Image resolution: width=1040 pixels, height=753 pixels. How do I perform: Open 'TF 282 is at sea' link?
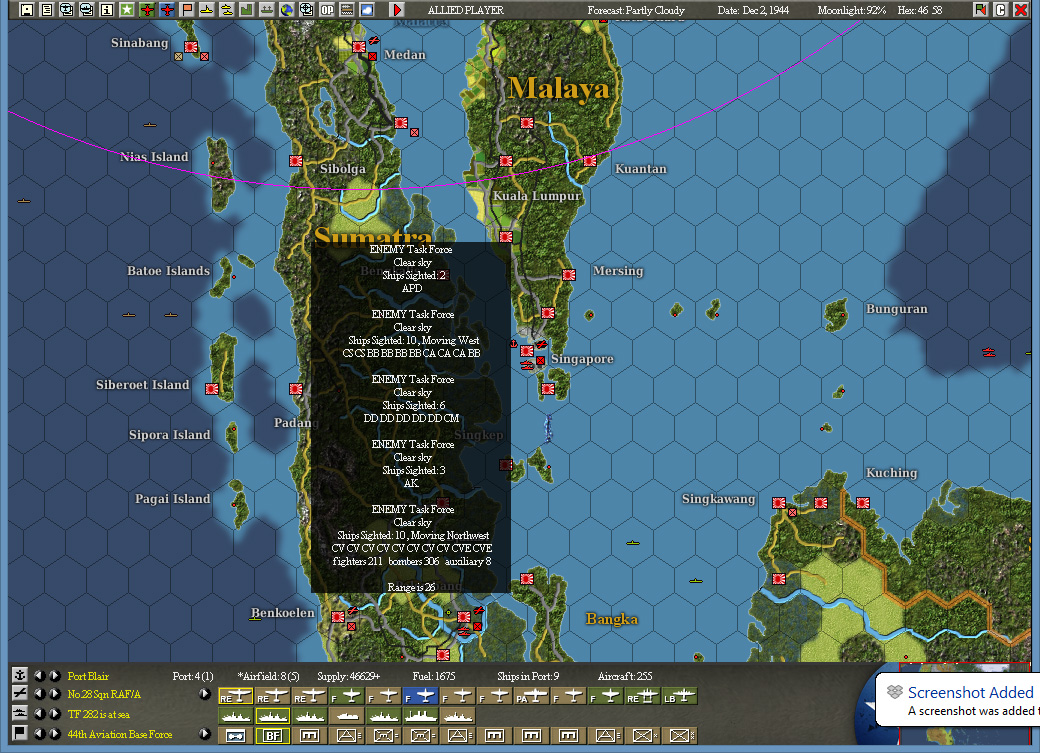pyautogui.click(x=99, y=715)
